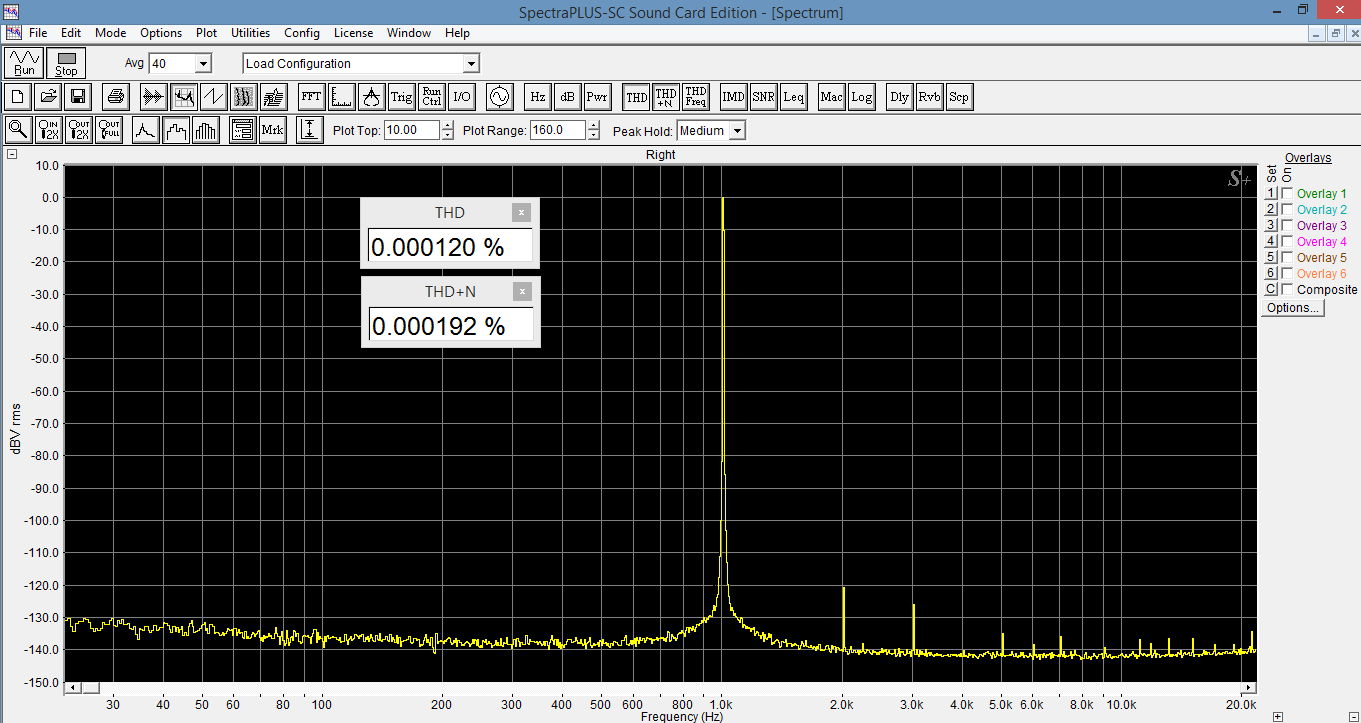Open the File menu
1361x723 pixels.
pyautogui.click(x=38, y=33)
